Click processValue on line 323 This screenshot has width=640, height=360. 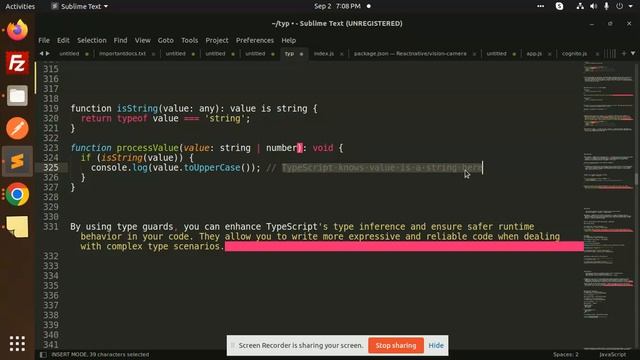pyautogui.click(x=148, y=148)
